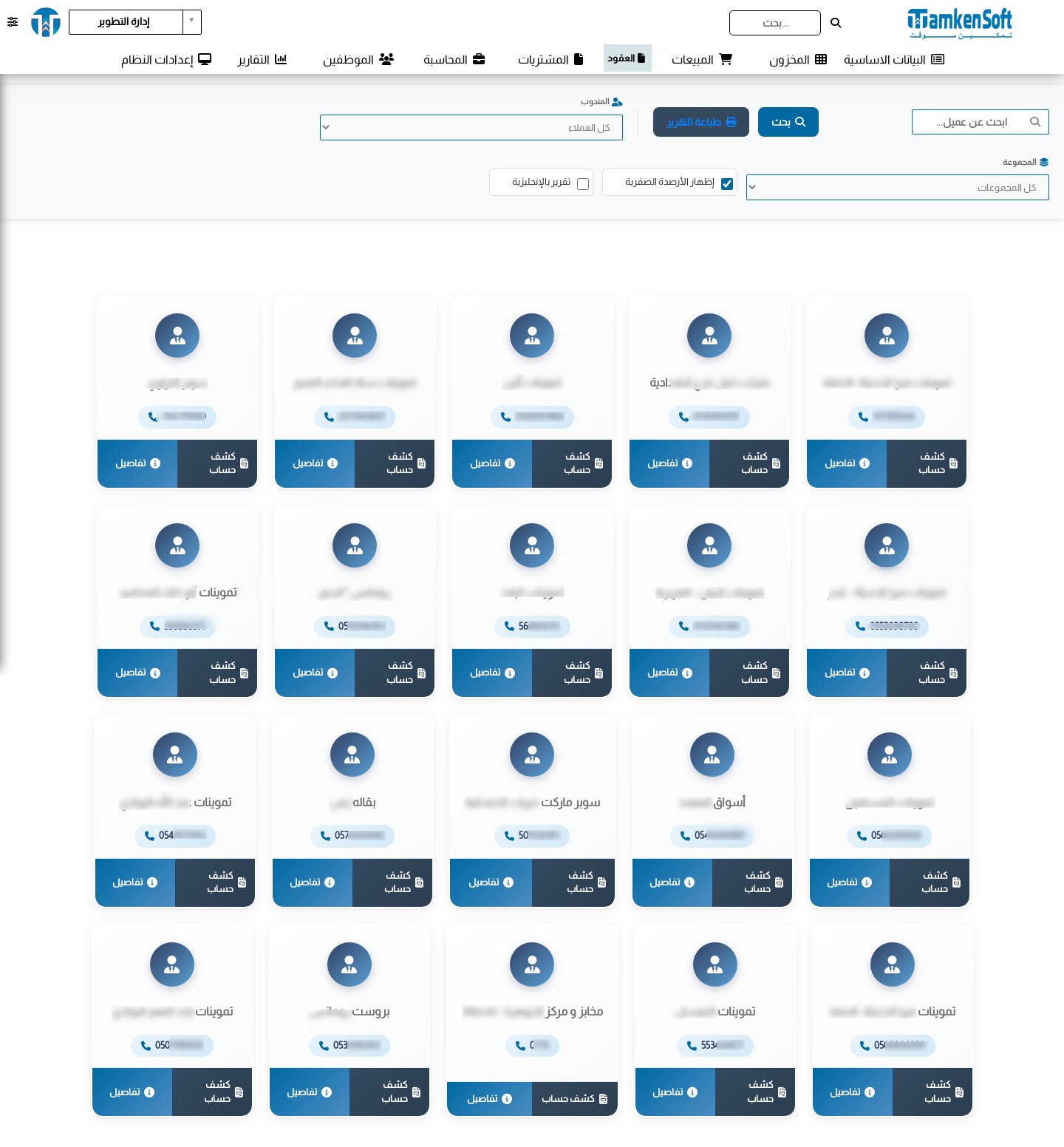Click the طباعة التقرير print button
This screenshot has width=1064, height=1147.
coord(701,122)
